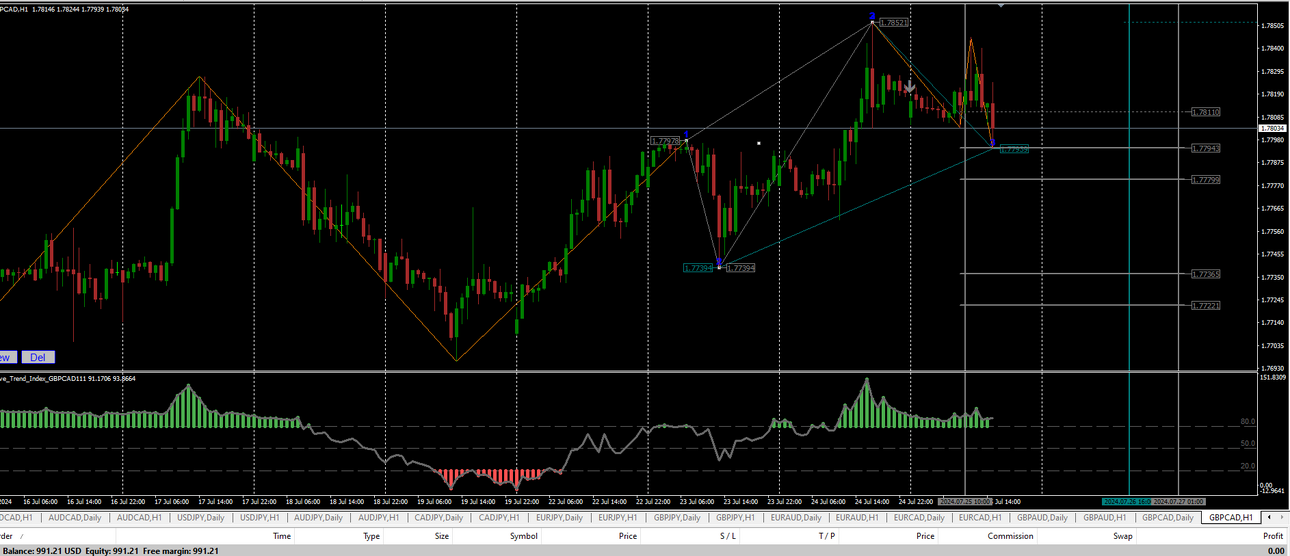Go to the CADJPY,H1 chart tab

[499, 518]
